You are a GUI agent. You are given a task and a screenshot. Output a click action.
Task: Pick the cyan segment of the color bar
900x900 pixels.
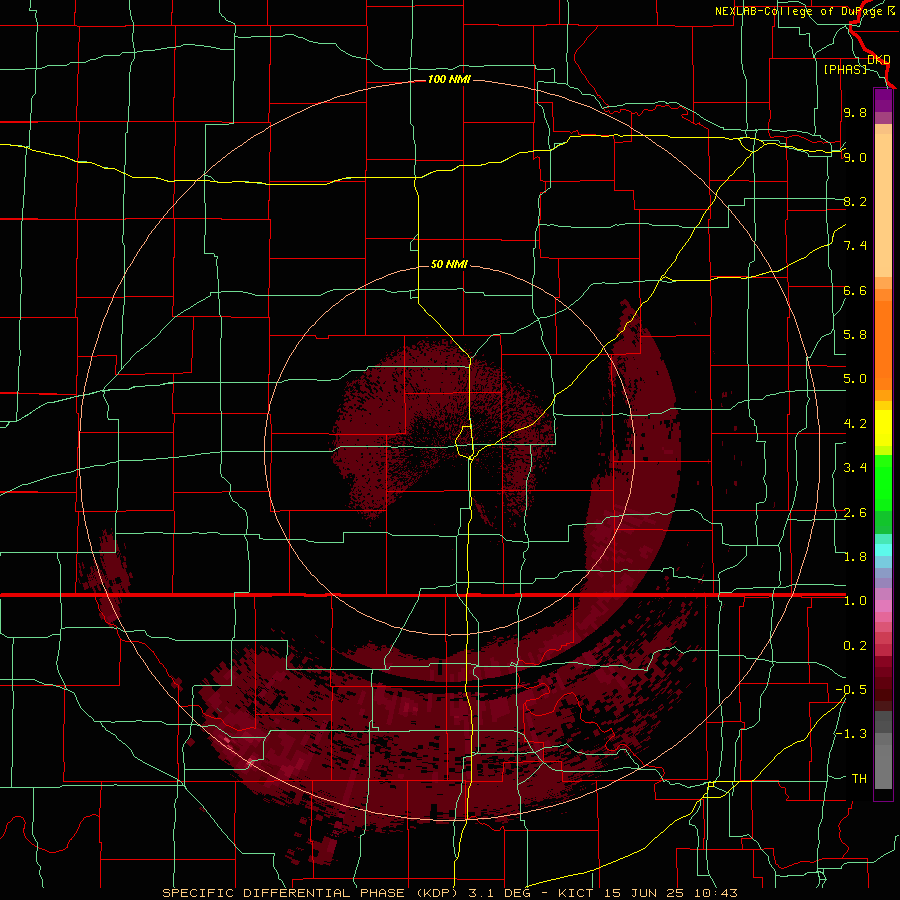click(x=883, y=550)
